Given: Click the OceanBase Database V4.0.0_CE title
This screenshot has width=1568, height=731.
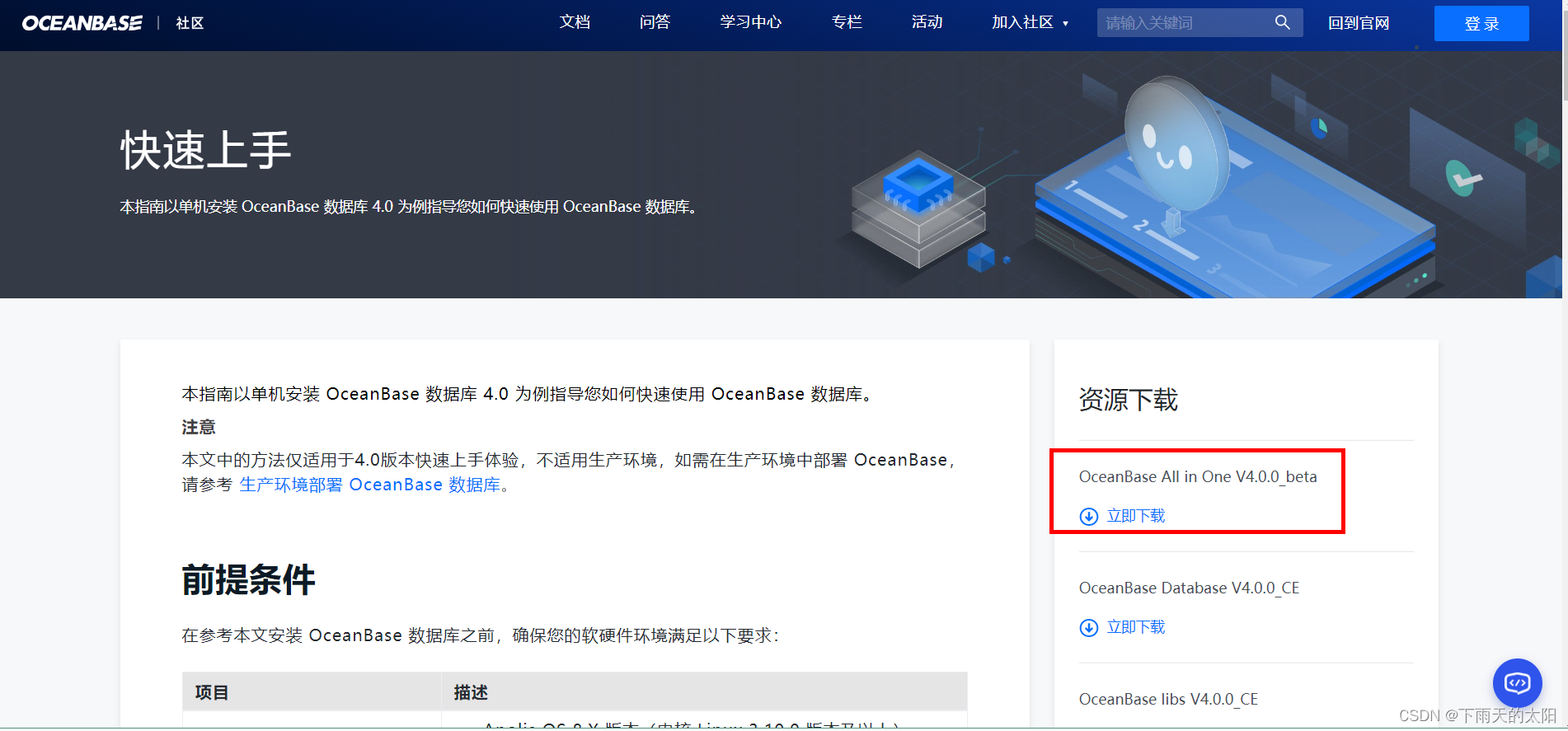Looking at the screenshot, I should (x=1189, y=588).
